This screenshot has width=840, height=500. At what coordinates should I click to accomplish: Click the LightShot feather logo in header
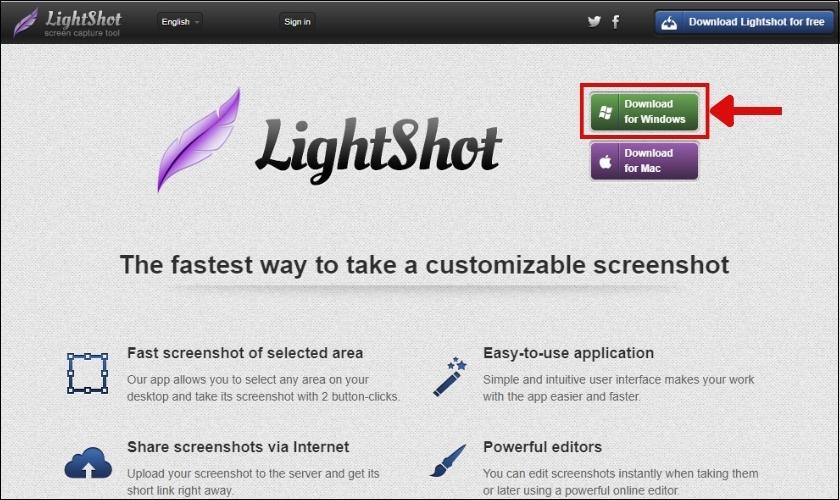25,22
